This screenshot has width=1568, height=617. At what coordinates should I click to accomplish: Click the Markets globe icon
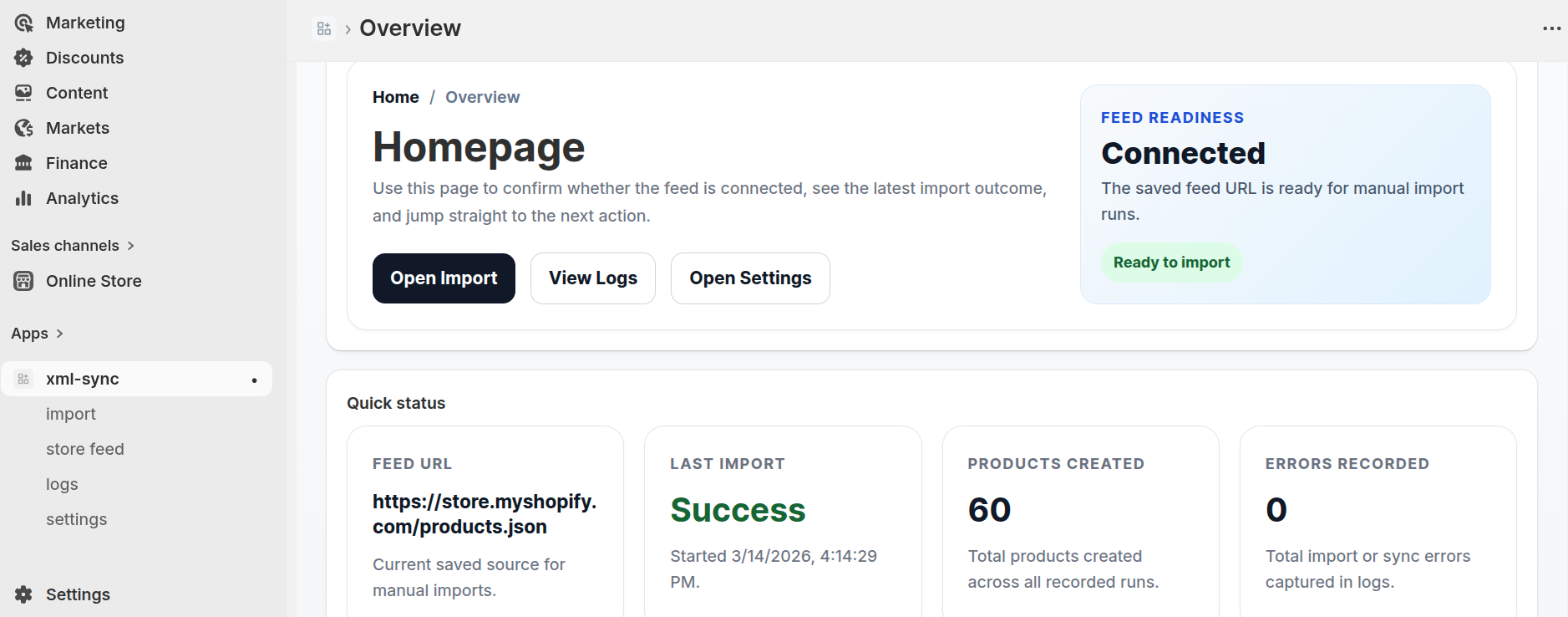pos(23,128)
